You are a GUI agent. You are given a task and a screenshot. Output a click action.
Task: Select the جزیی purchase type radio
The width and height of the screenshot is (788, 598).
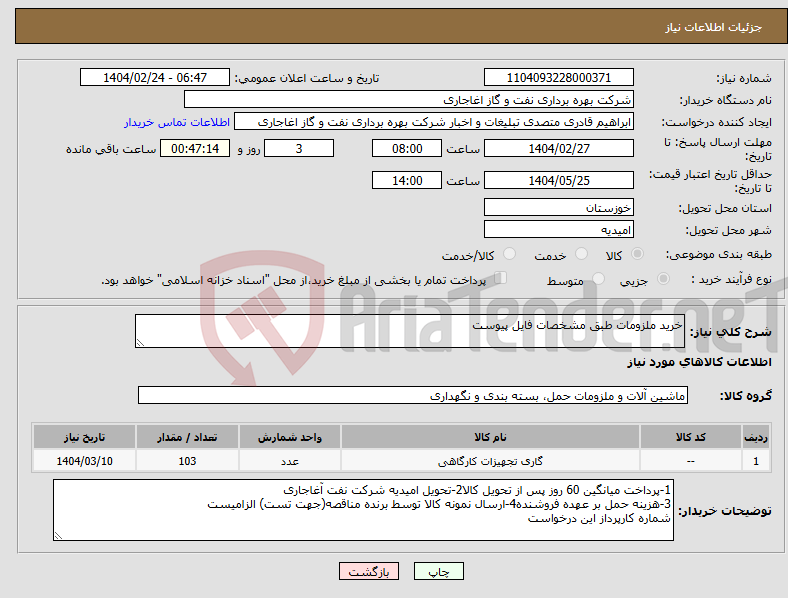[x=663, y=278]
